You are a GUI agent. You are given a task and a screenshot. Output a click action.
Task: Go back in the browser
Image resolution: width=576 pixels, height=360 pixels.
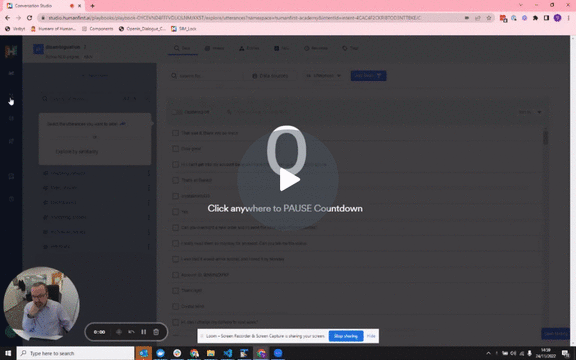pyautogui.click(x=7, y=18)
